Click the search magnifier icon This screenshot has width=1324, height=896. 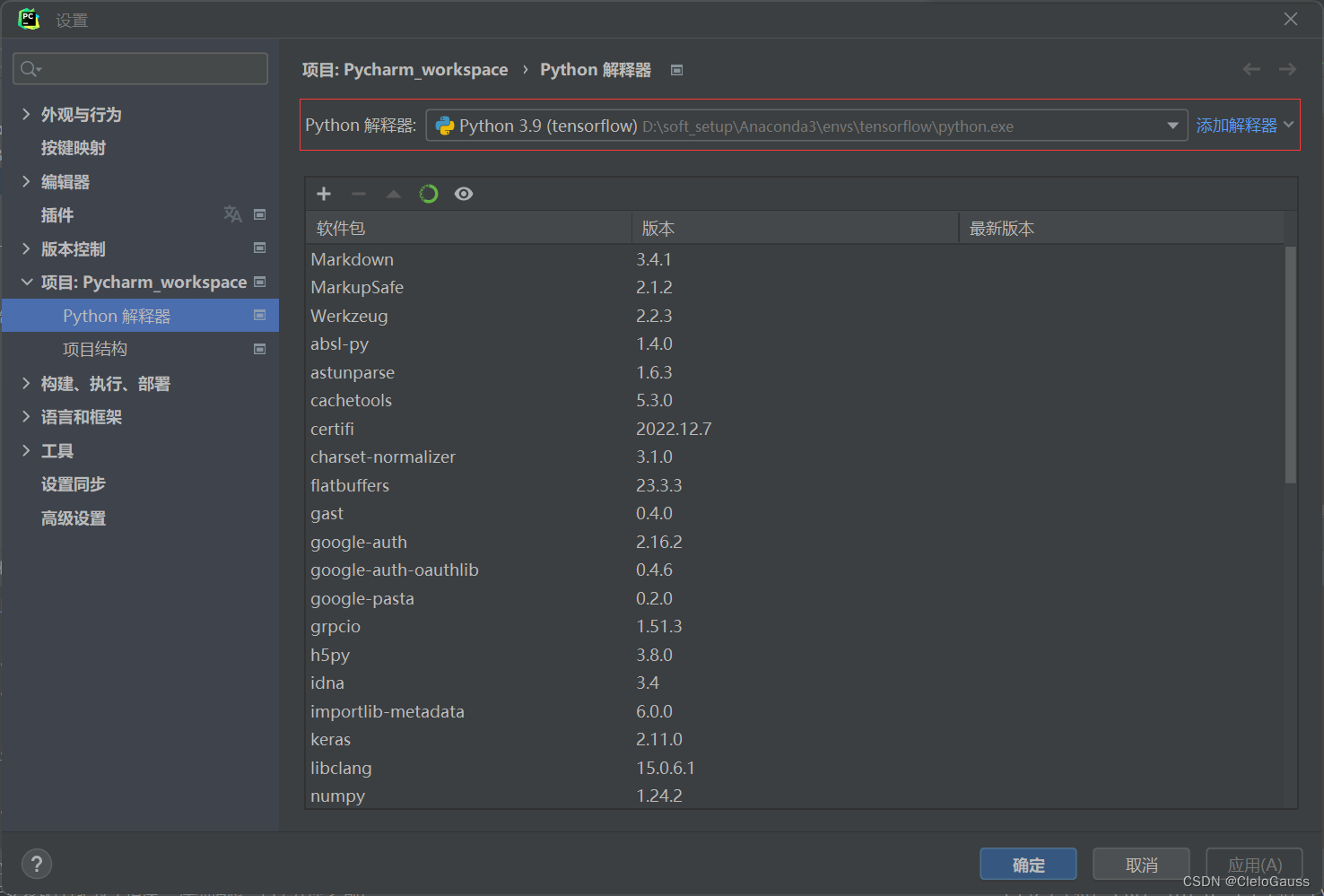[30, 69]
